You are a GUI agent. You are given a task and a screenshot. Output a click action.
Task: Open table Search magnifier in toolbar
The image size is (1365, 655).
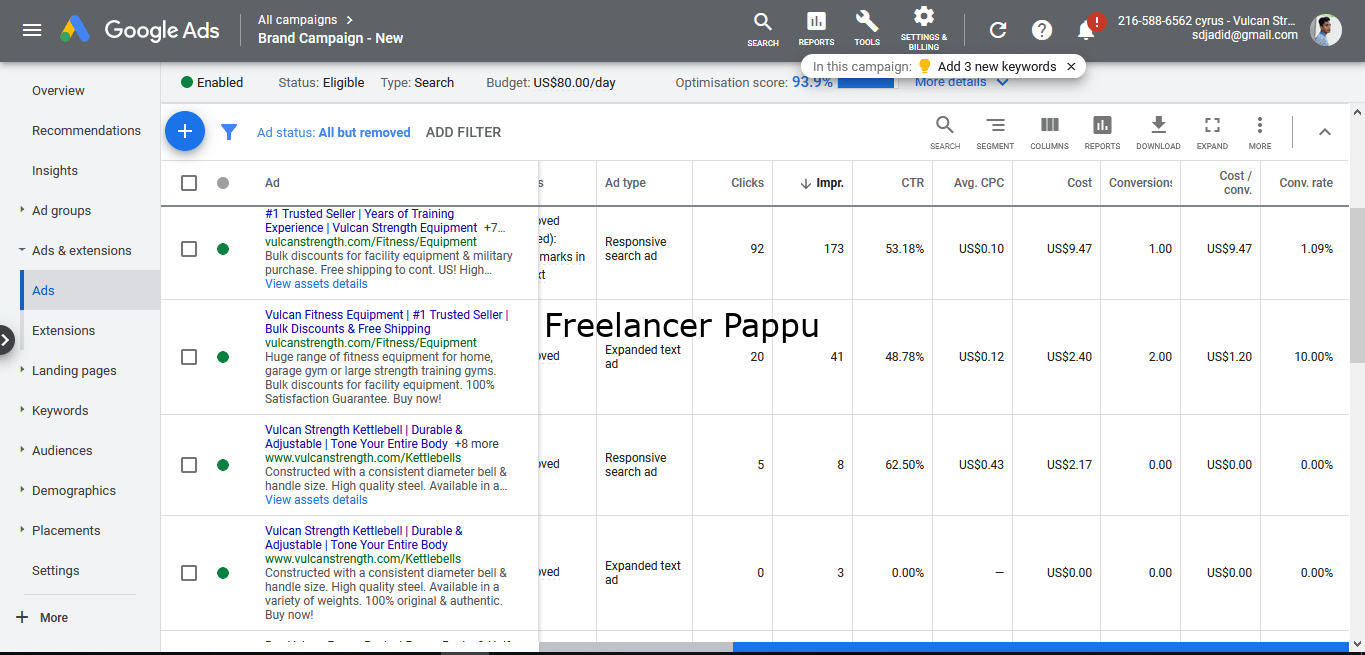[x=945, y=132]
